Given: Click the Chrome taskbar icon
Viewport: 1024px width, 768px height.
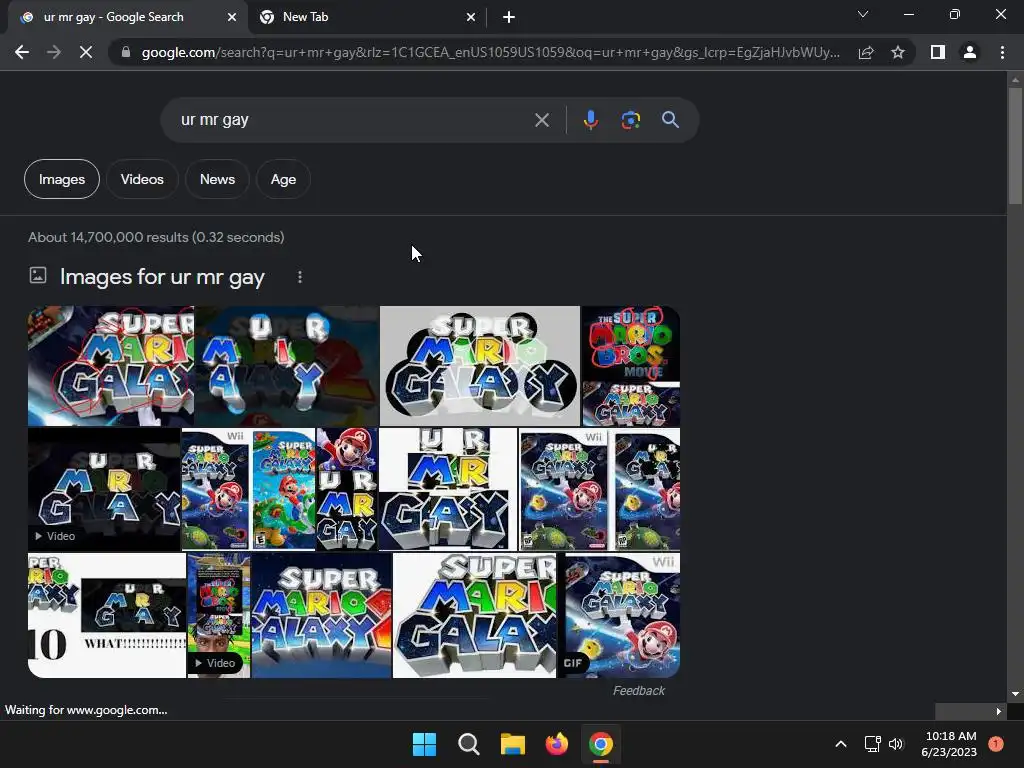Looking at the screenshot, I should (x=601, y=744).
